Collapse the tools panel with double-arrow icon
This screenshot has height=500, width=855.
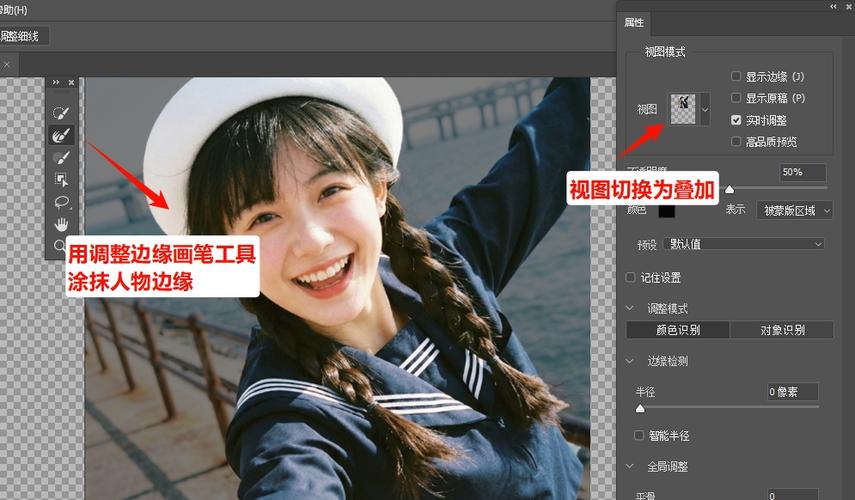[x=56, y=82]
